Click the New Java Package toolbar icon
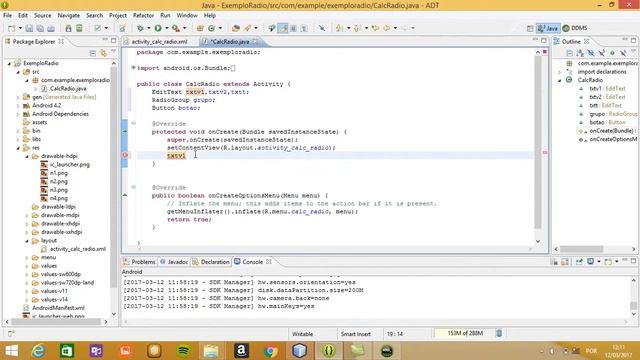Viewport: 640px width, 360px height. [200, 28]
